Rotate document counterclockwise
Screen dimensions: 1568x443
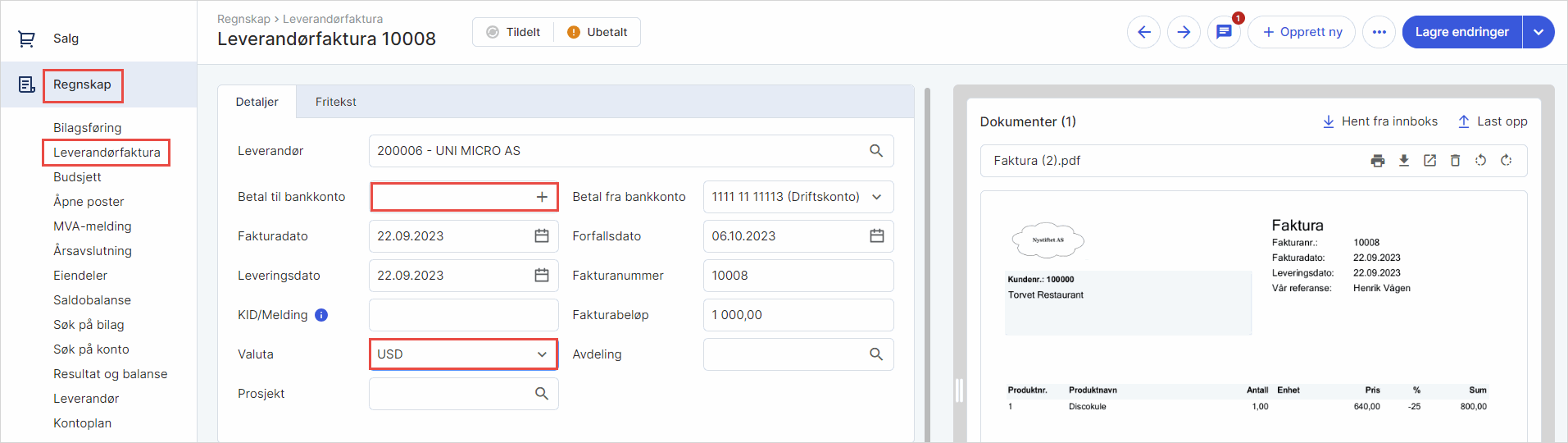(x=1480, y=161)
